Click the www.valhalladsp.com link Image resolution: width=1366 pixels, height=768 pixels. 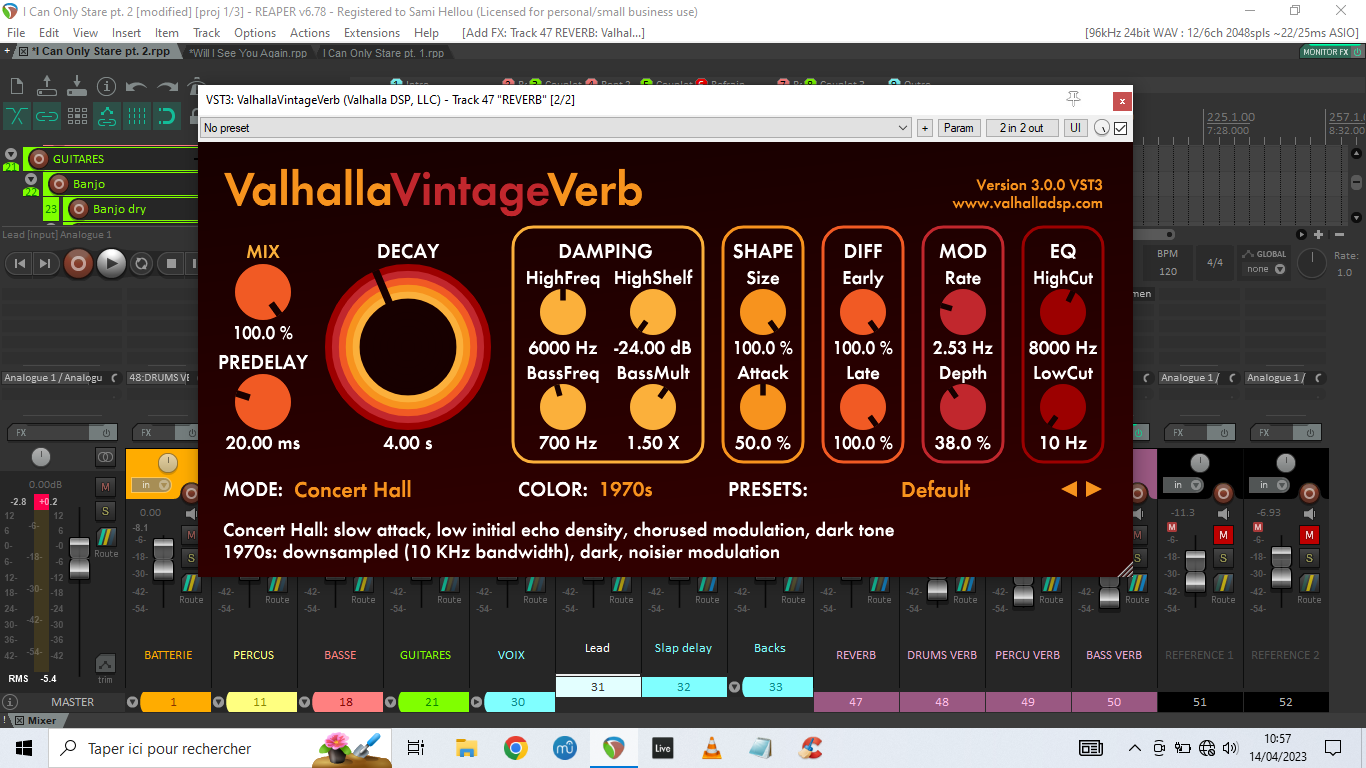click(1027, 203)
